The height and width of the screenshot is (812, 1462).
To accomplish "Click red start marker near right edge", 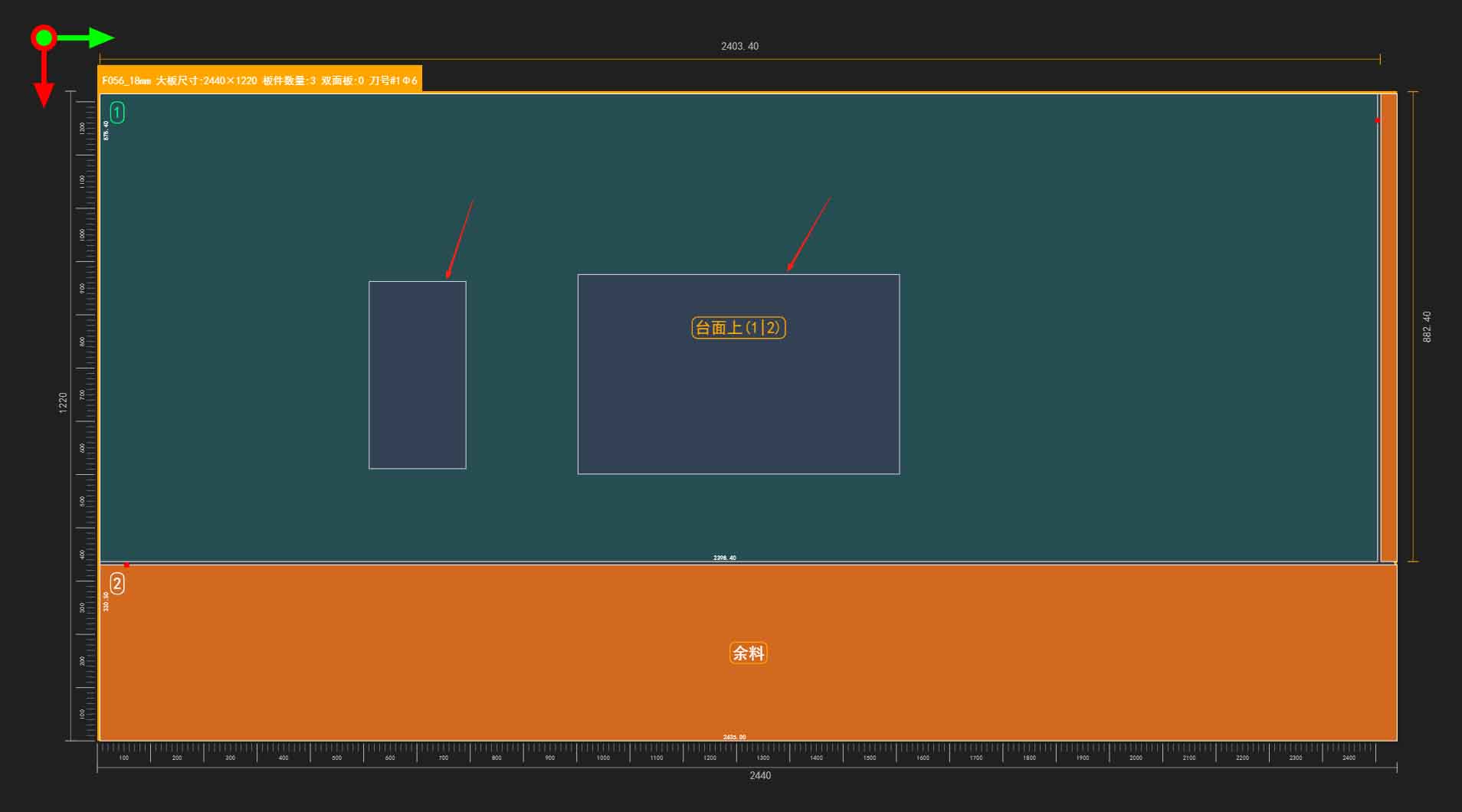I will click(x=1377, y=120).
